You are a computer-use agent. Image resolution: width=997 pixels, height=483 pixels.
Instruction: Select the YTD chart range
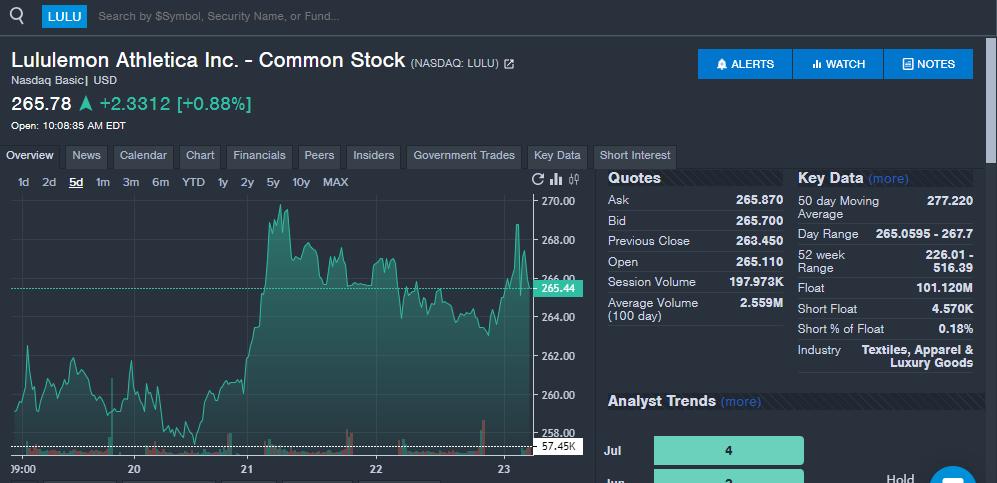pyautogui.click(x=193, y=182)
